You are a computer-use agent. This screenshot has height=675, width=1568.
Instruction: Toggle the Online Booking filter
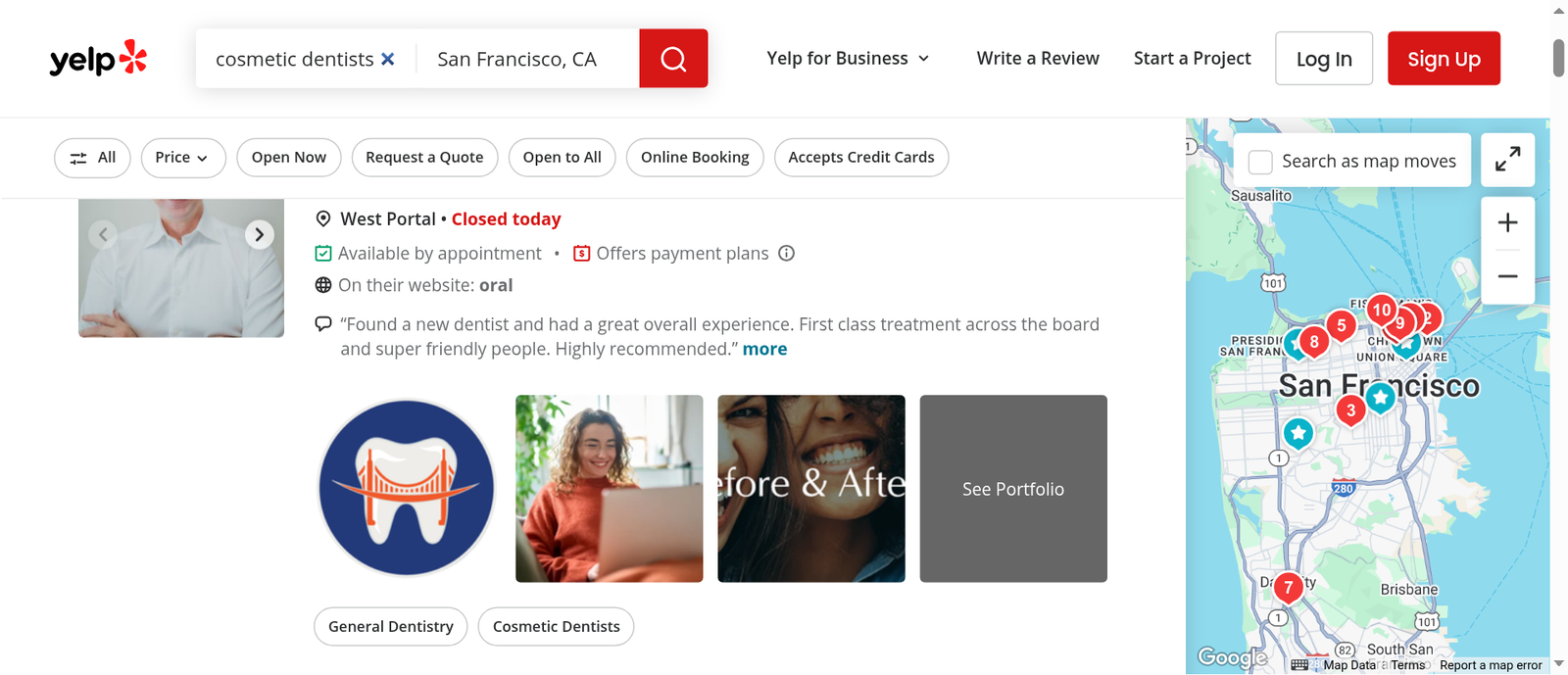695,158
